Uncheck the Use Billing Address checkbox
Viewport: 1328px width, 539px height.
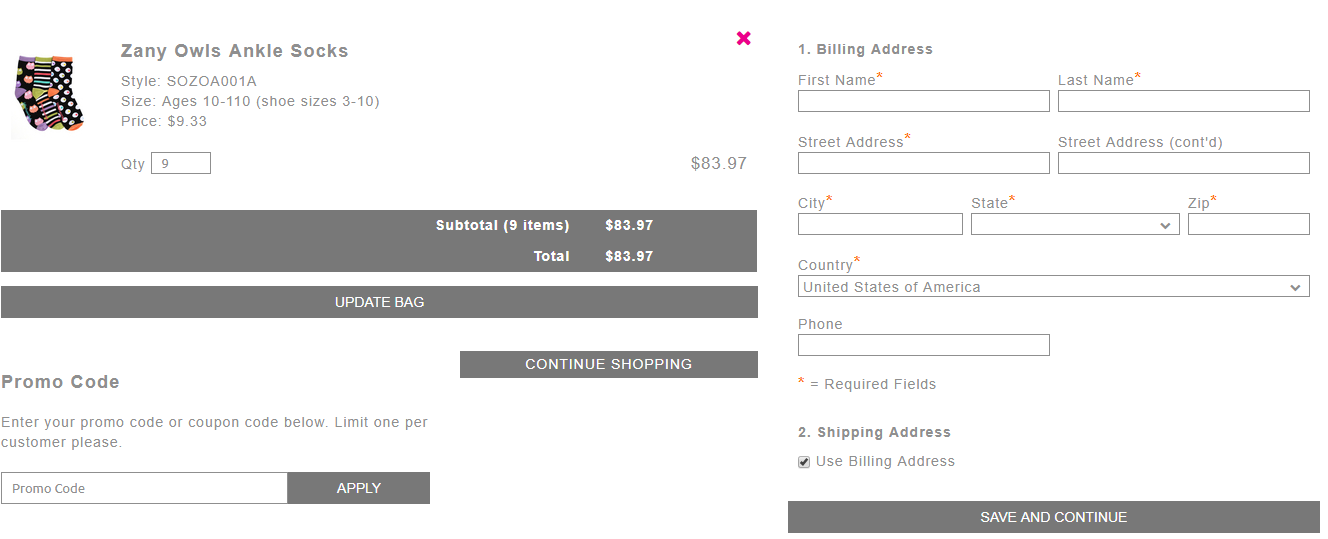click(x=804, y=462)
